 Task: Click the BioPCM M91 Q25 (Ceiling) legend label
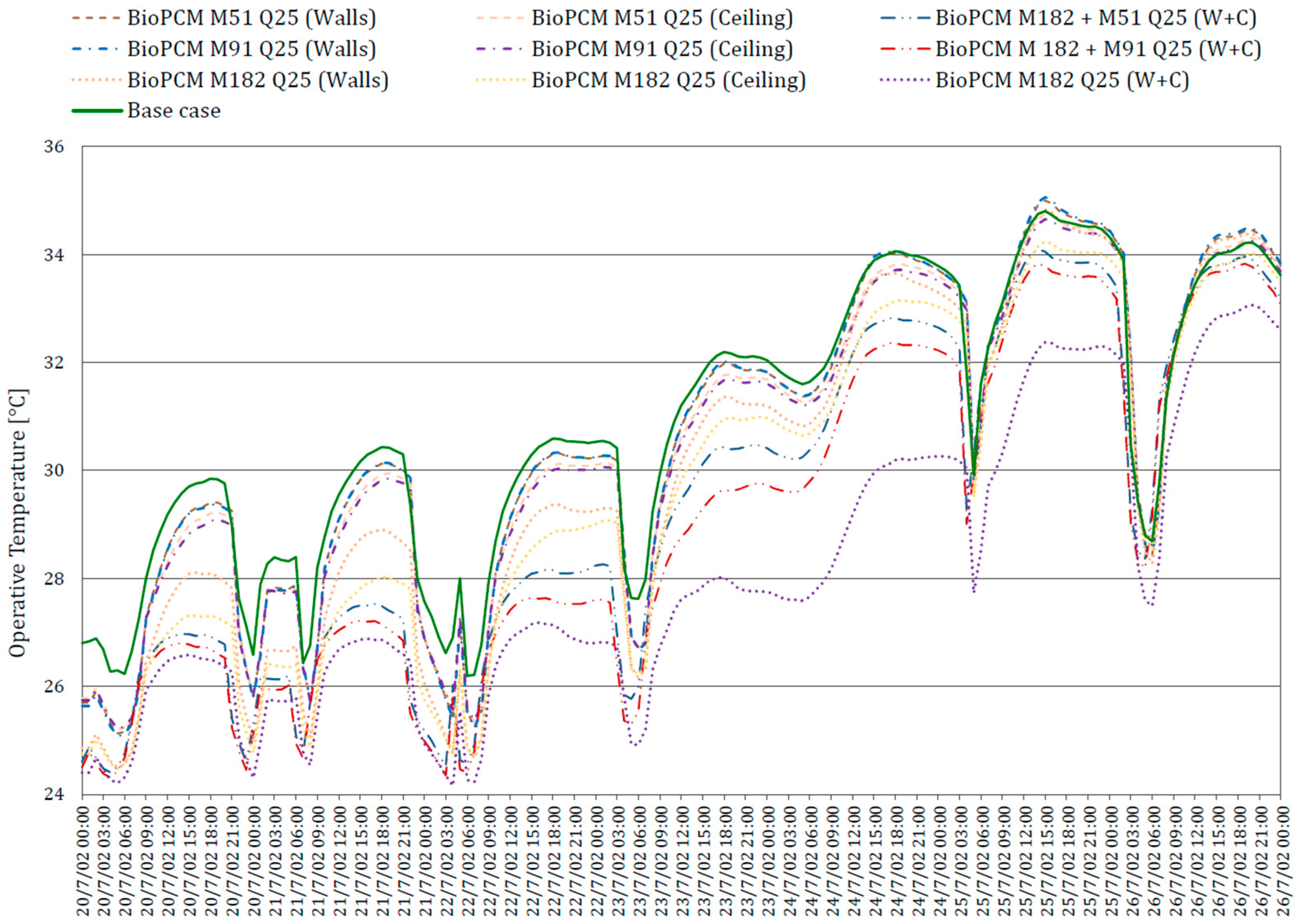(x=662, y=49)
